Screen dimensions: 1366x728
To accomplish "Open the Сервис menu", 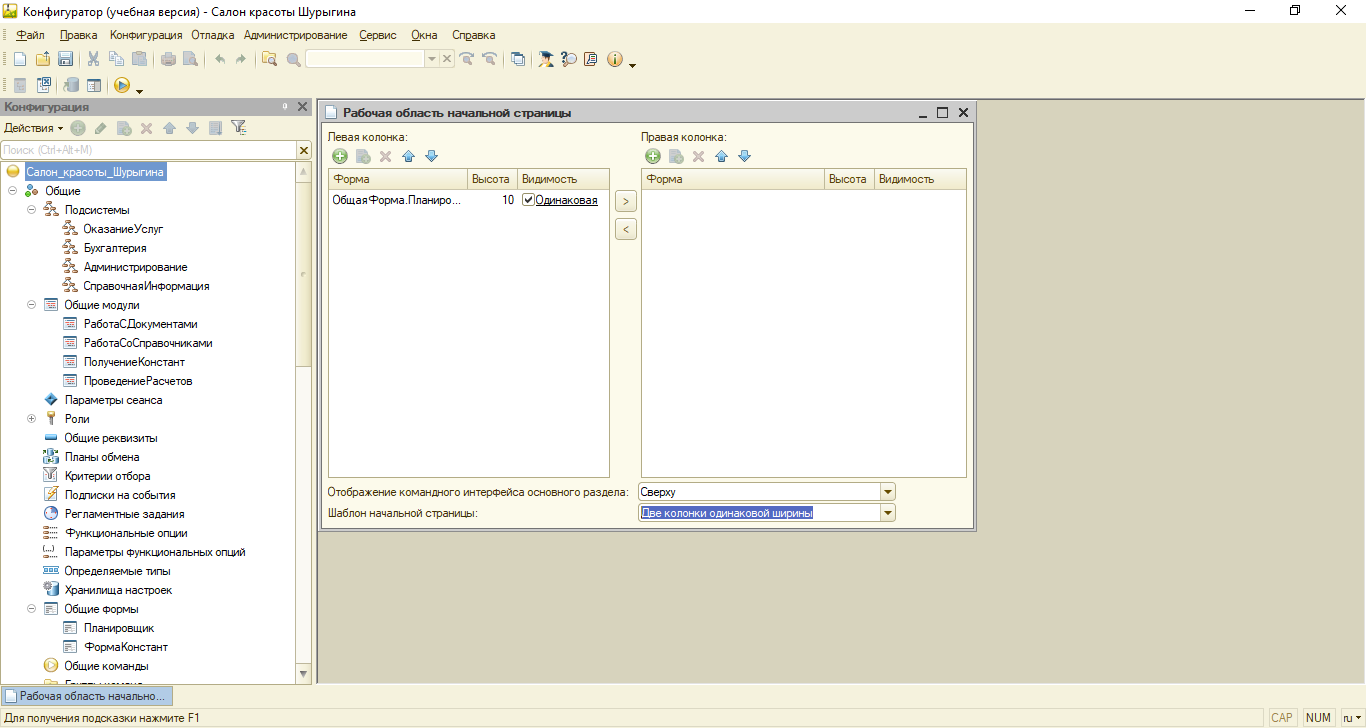I will [378, 35].
